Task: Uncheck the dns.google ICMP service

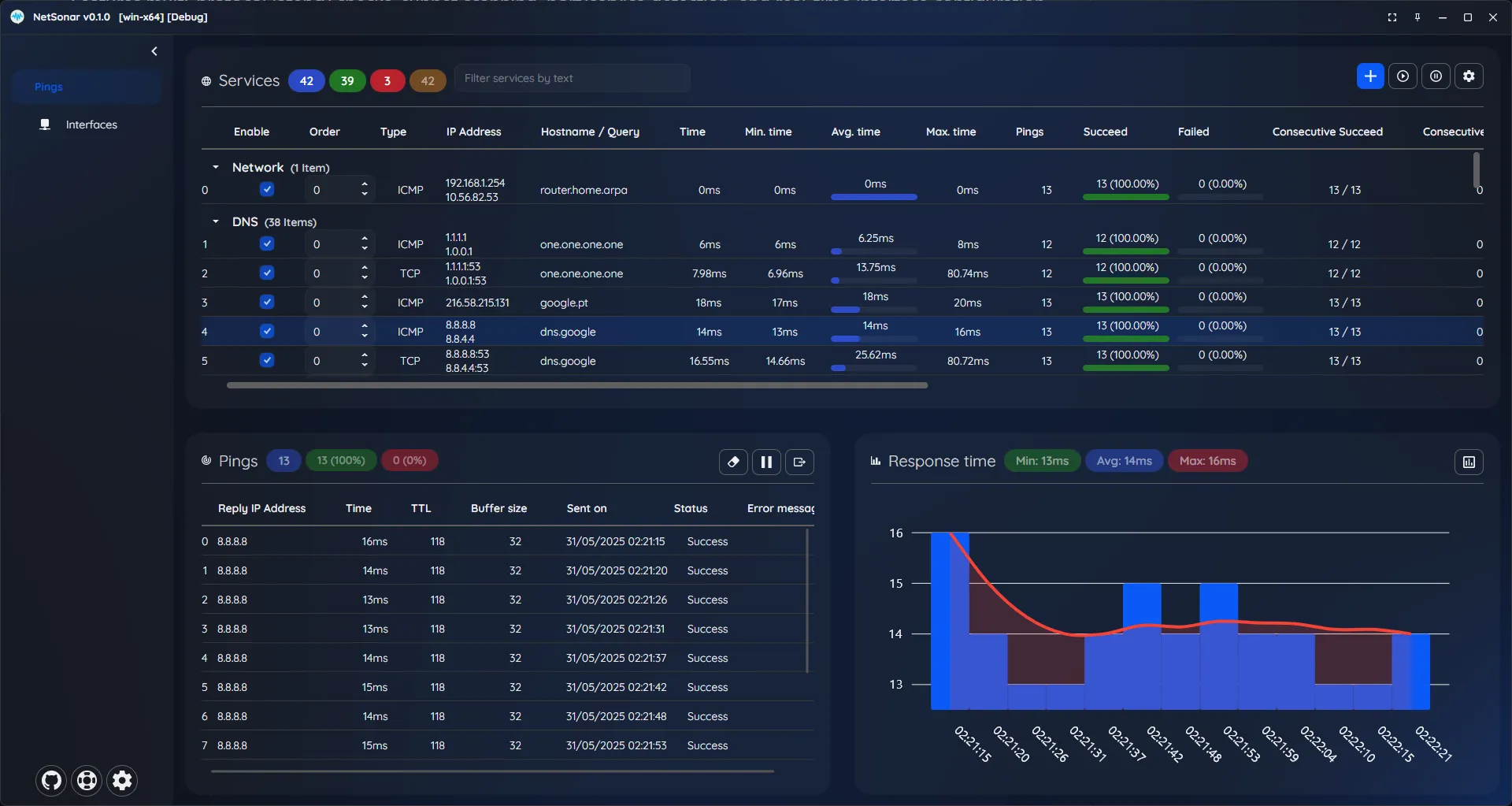Action: (267, 331)
